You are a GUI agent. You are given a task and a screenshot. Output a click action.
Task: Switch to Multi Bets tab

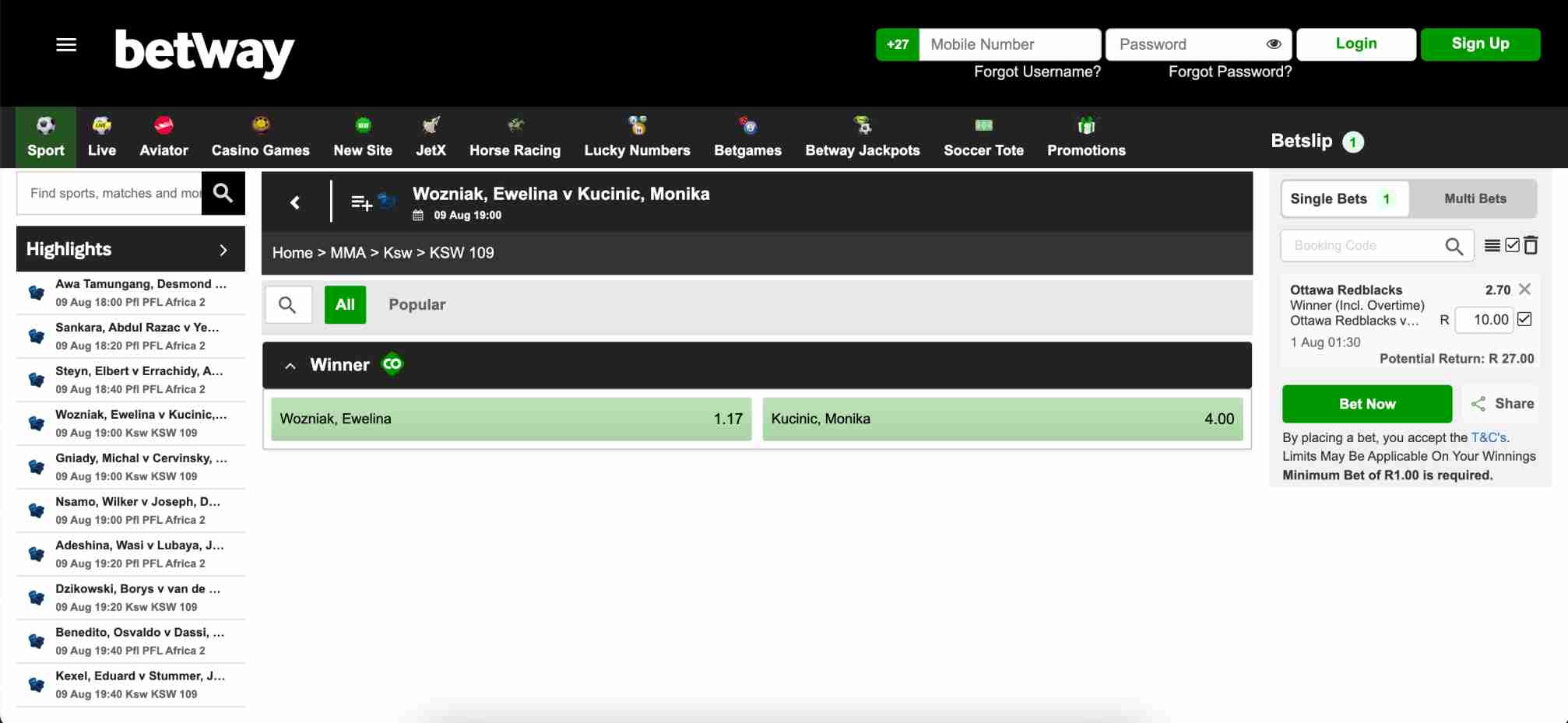(1475, 198)
